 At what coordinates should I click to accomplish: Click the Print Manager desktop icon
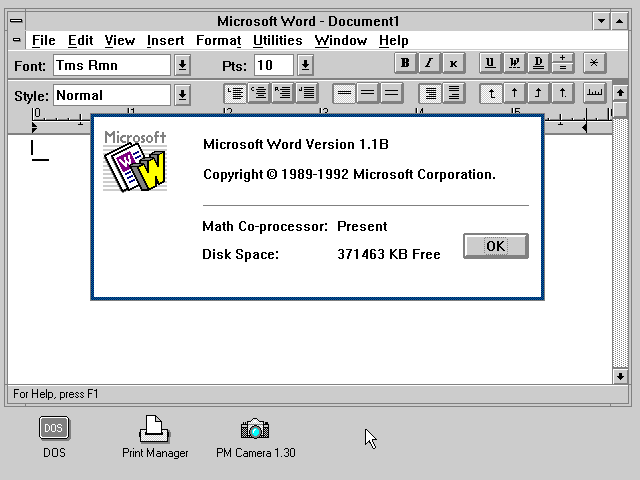pos(155,437)
